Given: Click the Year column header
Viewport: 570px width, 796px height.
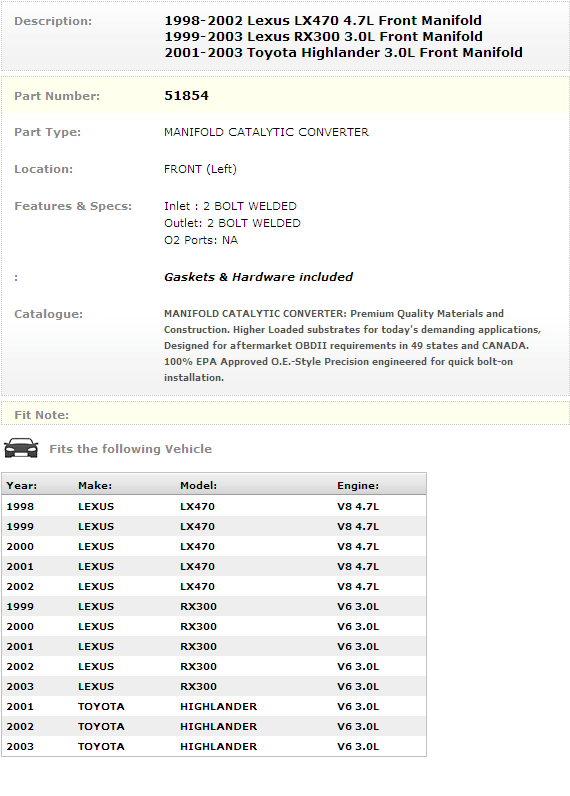Looking at the screenshot, I should point(22,485).
